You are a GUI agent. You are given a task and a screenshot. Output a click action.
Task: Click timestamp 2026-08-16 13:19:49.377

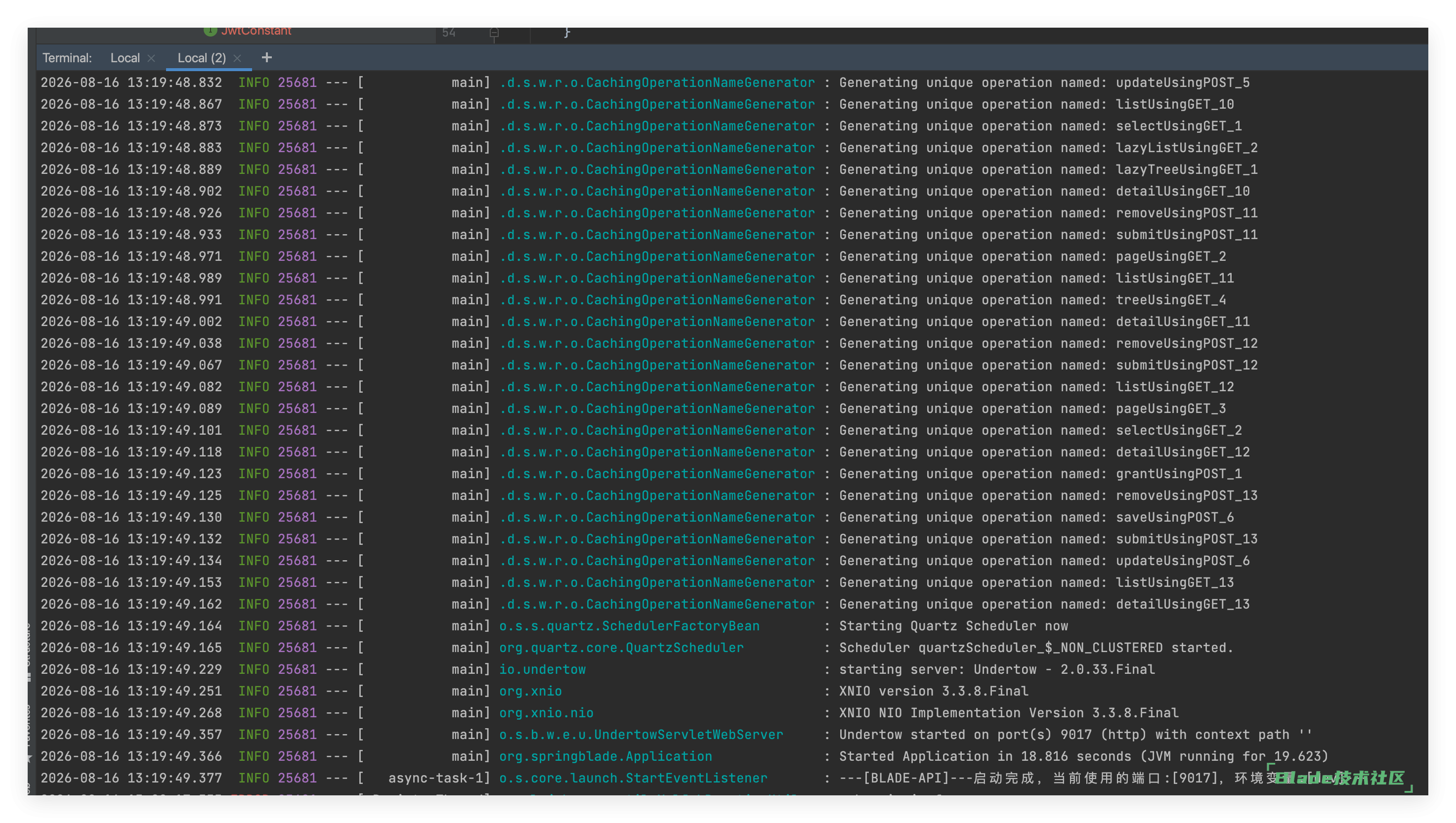131,778
